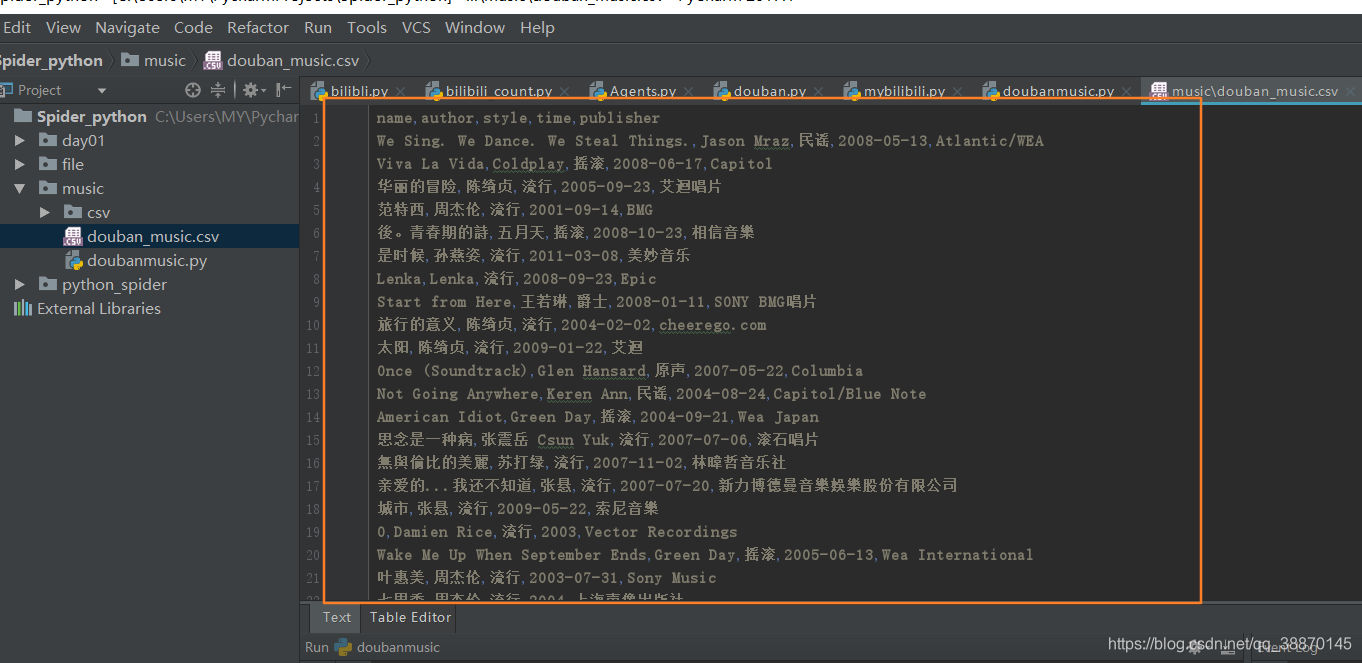The height and width of the screenshot is (663, 1362).
Task: Click the CSV header line name,author,style,time,publisher
Action: [518, 118]
